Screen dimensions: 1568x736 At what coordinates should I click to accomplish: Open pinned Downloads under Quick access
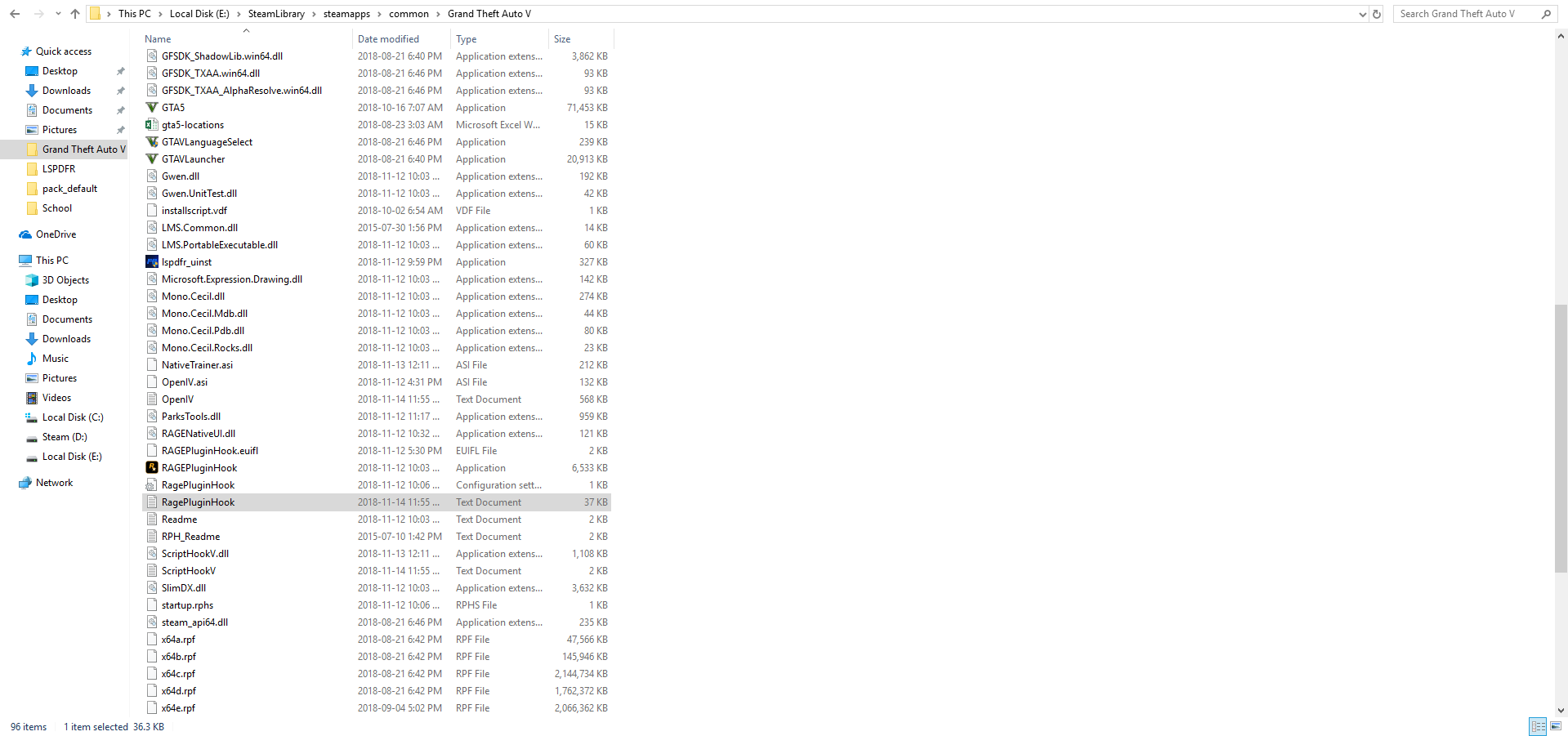click(x=66, y=91)
